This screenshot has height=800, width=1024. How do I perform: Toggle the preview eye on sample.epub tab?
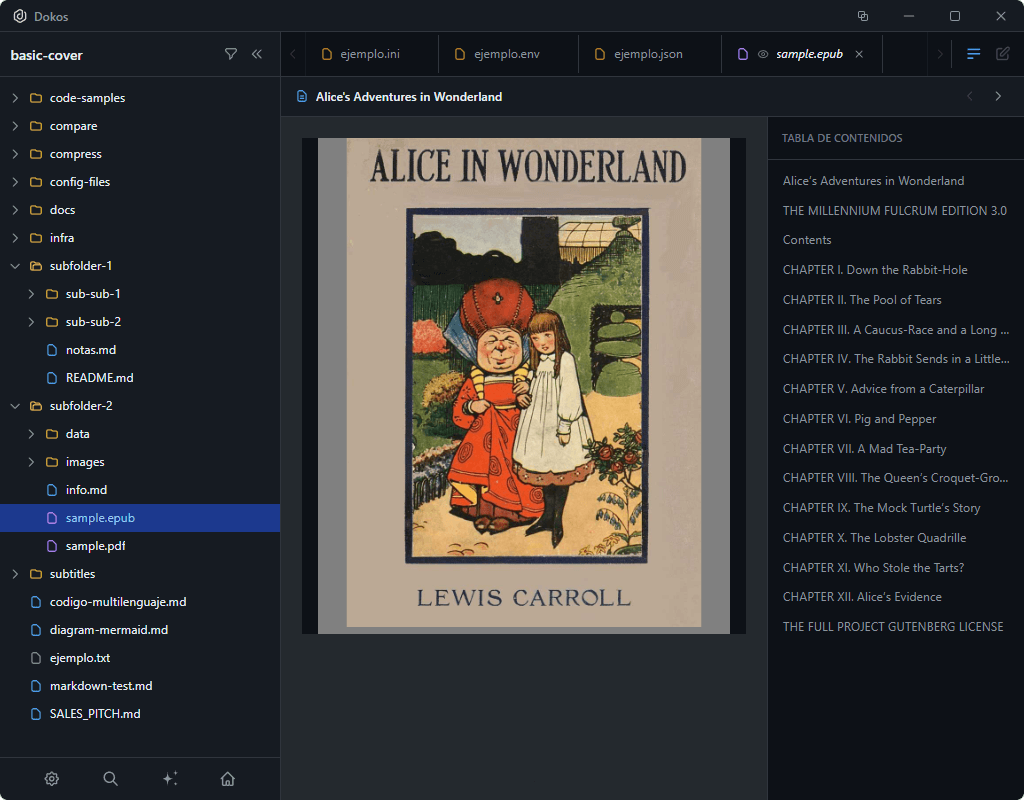761,55
